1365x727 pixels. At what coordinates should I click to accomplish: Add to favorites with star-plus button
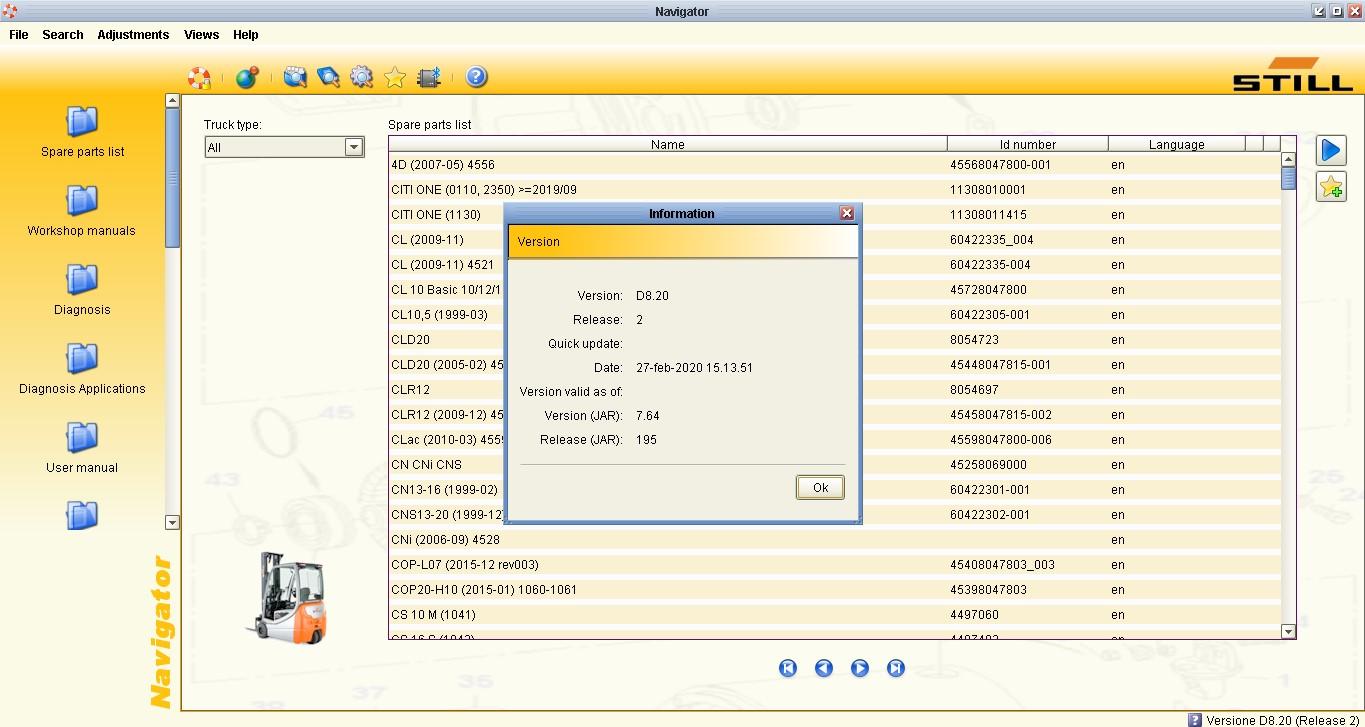coord(1331,187)
